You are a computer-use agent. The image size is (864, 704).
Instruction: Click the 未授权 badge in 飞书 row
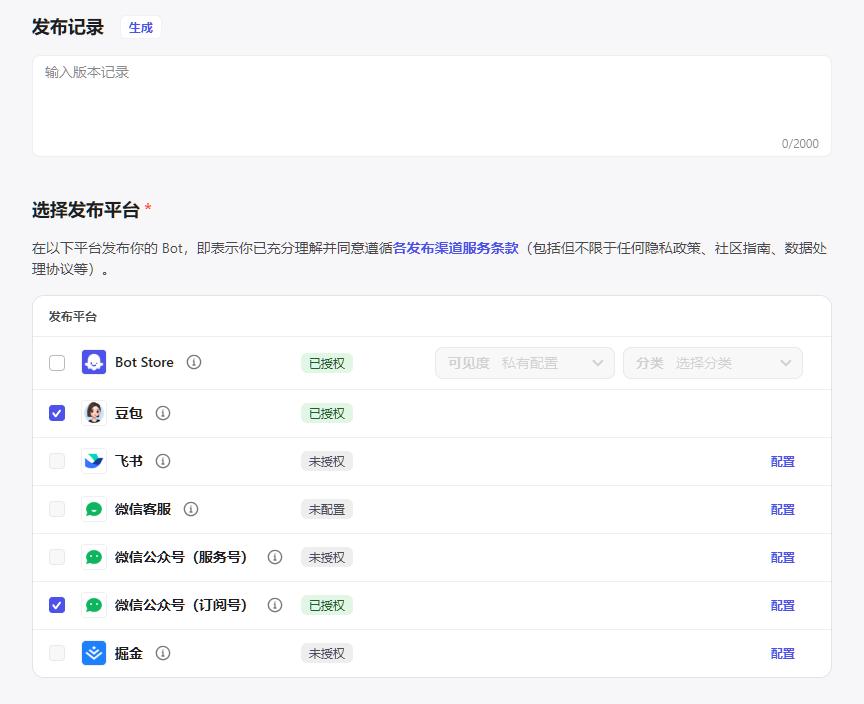(x=327, y=461)
